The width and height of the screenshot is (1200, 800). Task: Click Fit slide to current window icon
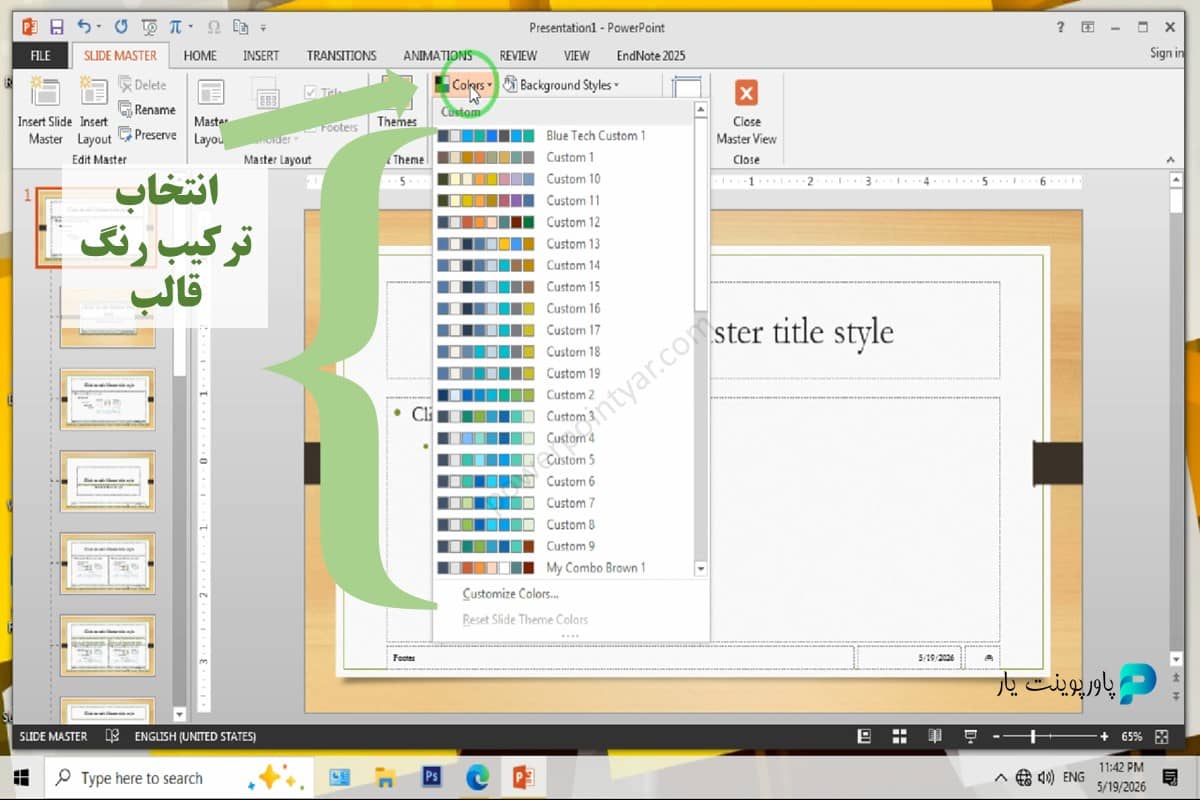[x=1161, y=736]
